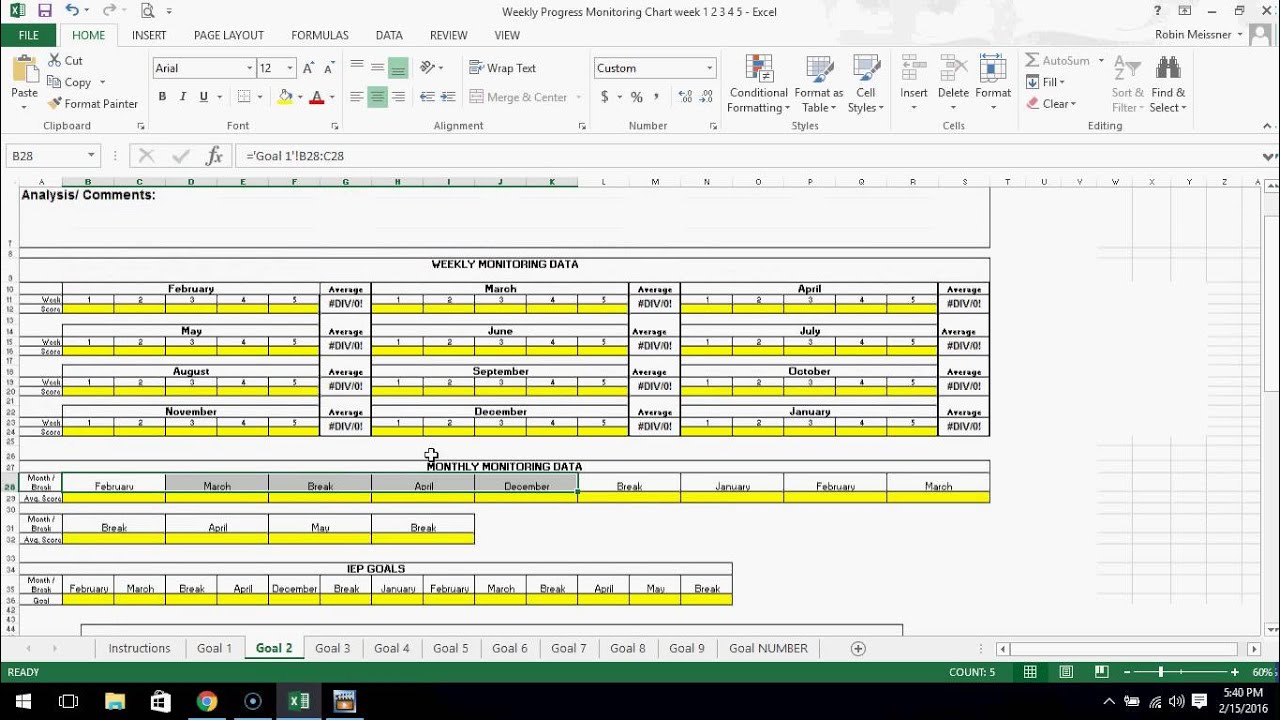The height and width of the screenshot is (720, 1280).
Task: Toggle Middle Align
Action: (x=377, y=68)
